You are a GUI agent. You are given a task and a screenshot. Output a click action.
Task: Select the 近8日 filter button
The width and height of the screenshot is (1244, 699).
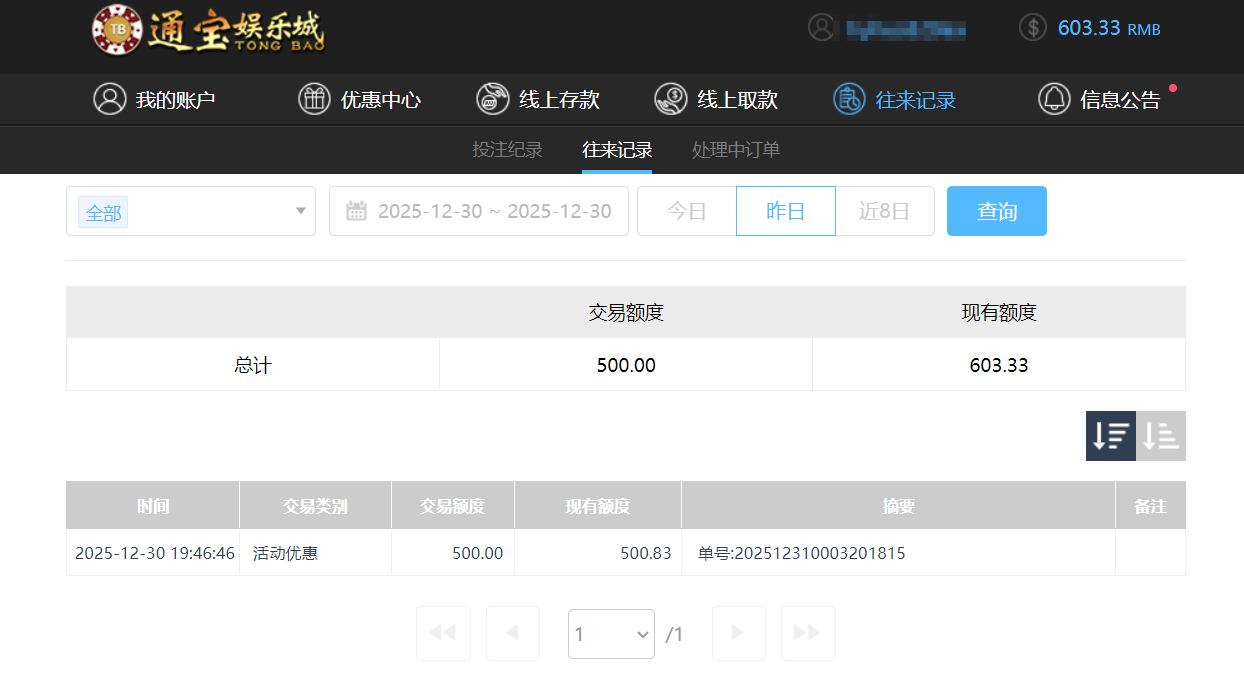point(884,211)
